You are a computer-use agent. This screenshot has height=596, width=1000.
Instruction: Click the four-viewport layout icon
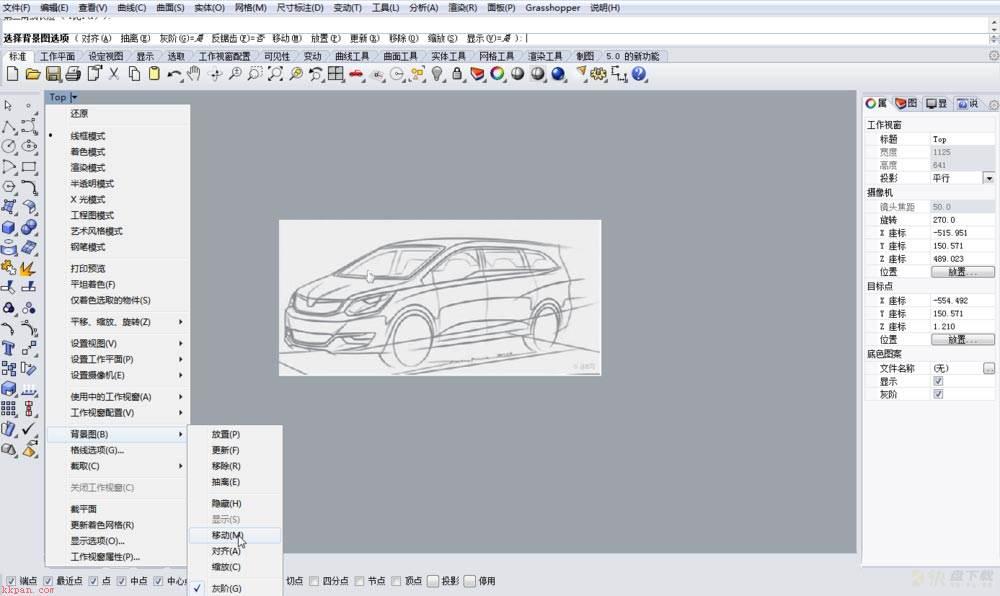tap(335, 74)
